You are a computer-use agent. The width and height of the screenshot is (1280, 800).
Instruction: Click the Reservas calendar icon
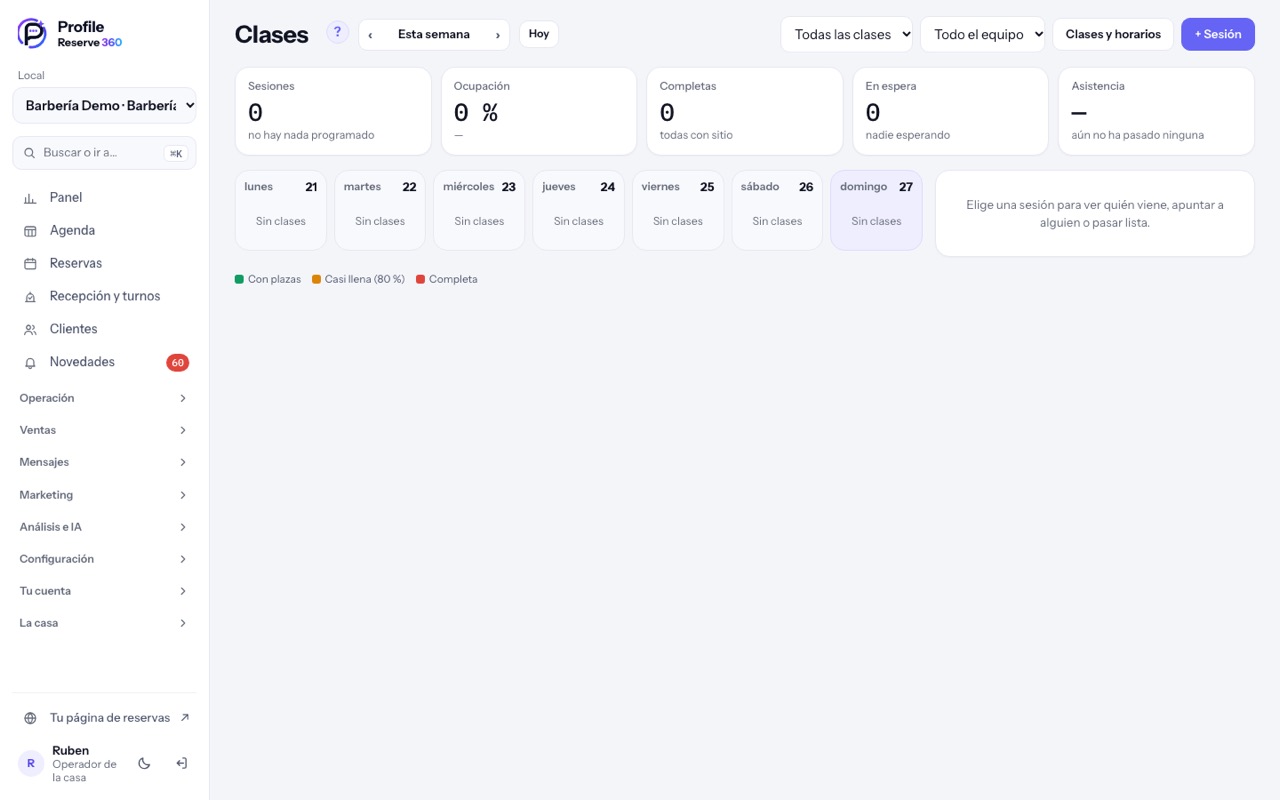pyautogui.click(x=30, y=264)
